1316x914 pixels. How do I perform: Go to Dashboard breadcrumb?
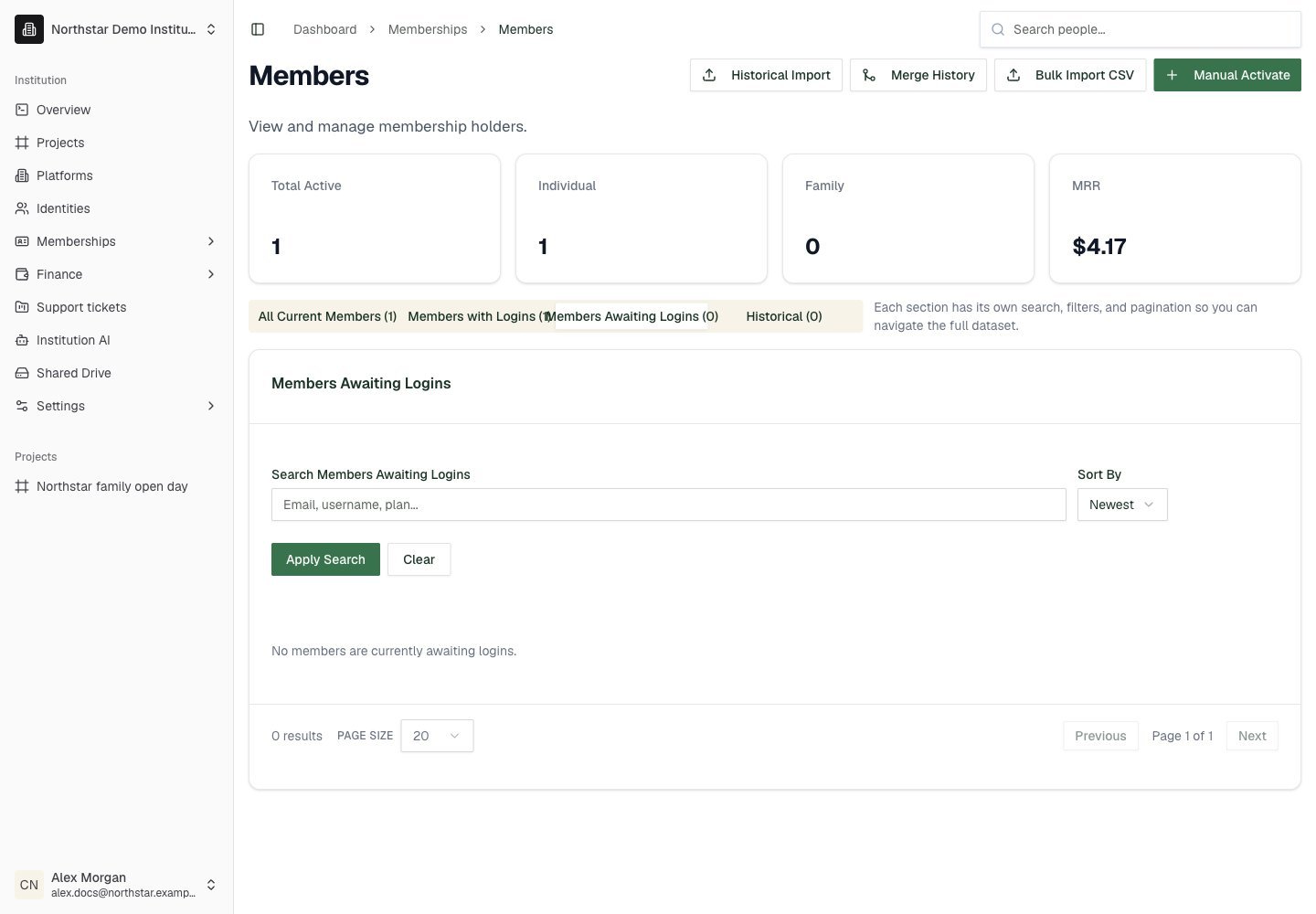(324, 29)
